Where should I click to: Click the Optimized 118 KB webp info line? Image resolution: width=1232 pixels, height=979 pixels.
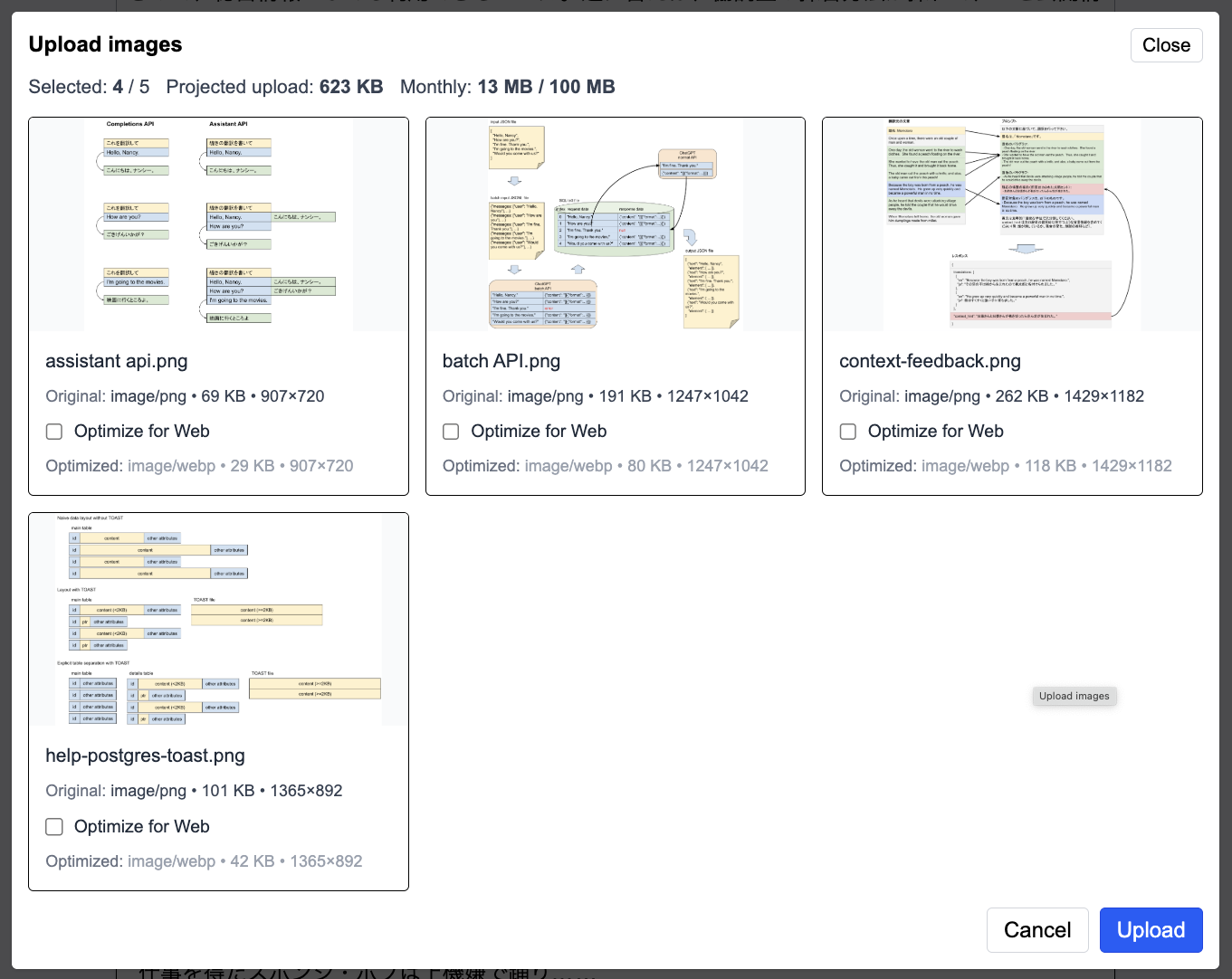[1005, 466]
